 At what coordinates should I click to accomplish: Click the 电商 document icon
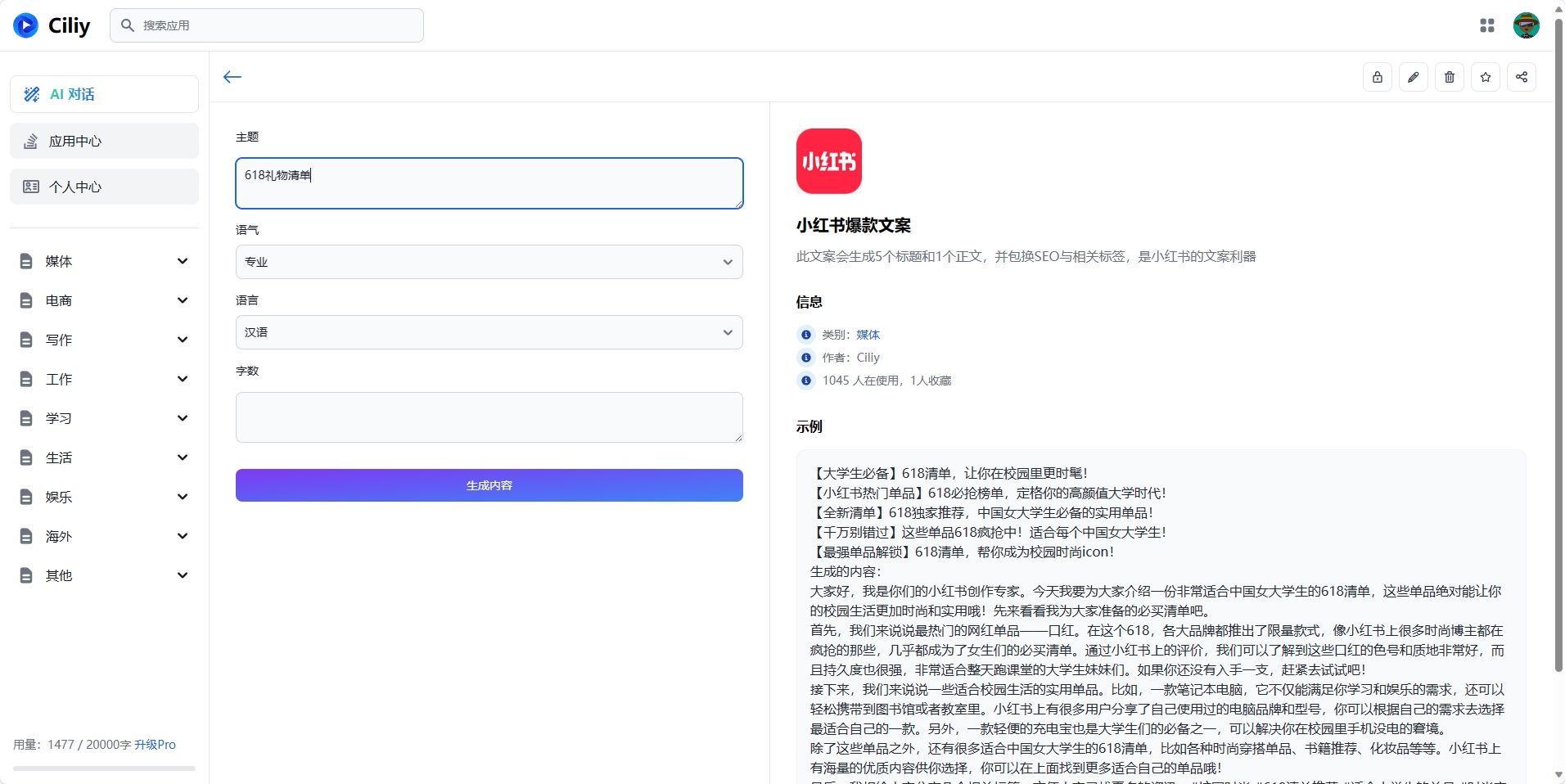click(26, 300)
